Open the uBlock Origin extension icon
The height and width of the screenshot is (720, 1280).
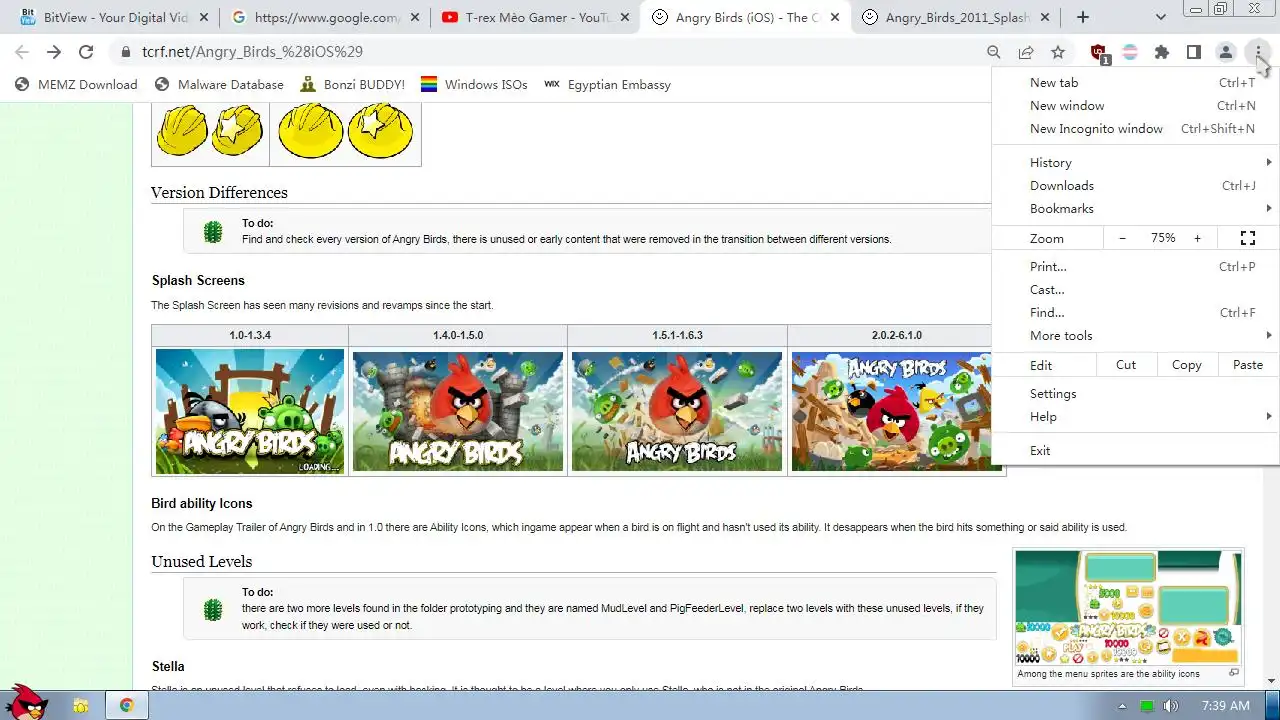1099,53
